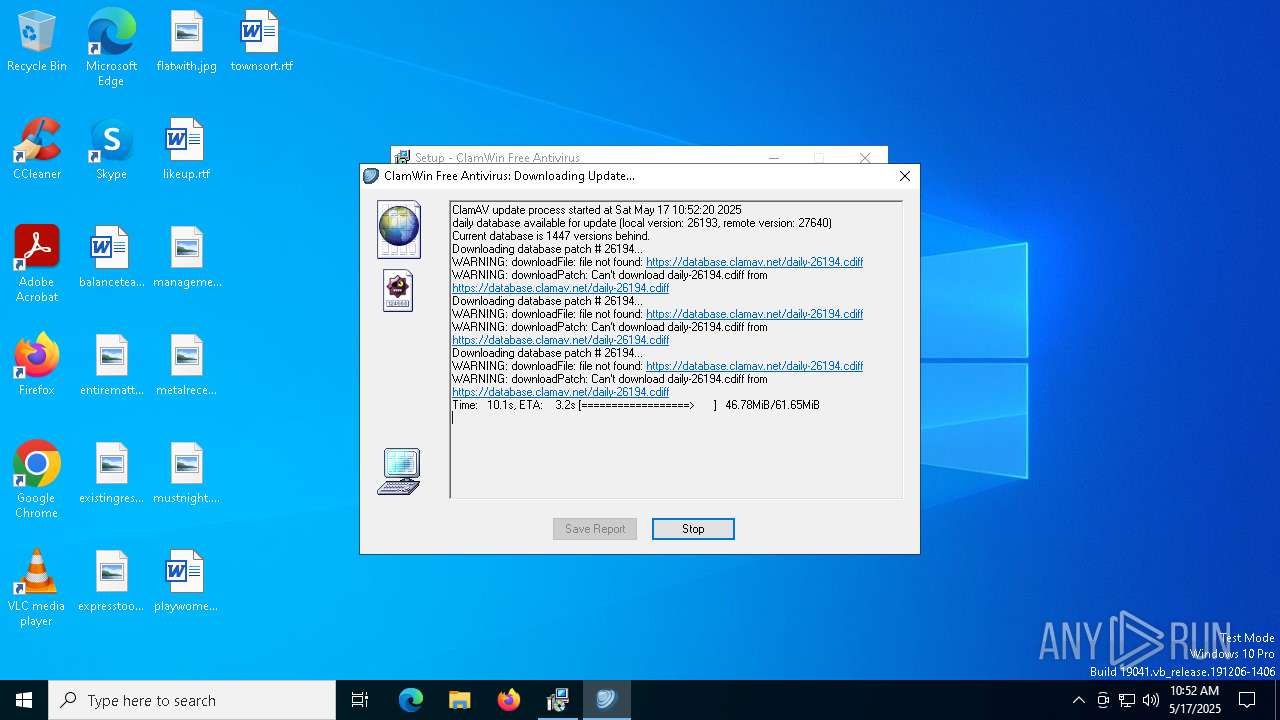Stop the ClamWin update download
Viewport: 1280px width, 720px height.
click(693, 529)
